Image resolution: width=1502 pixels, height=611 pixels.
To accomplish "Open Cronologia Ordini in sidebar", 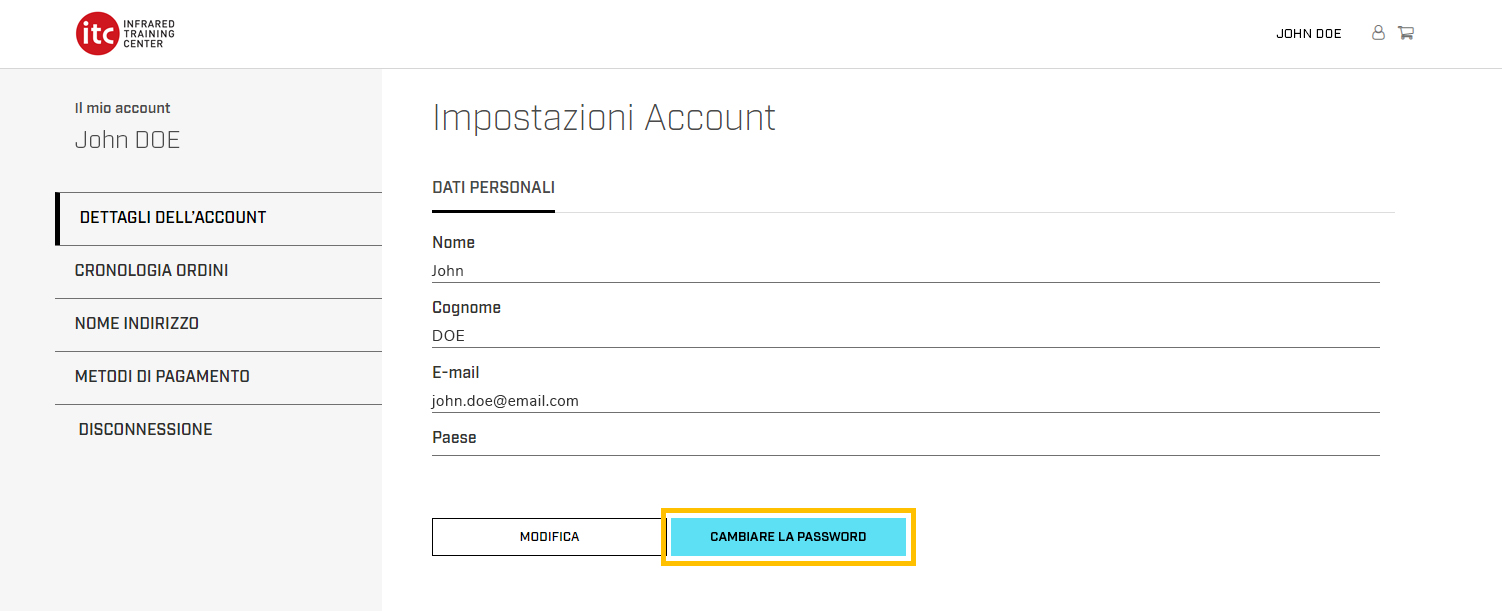I will 152,271.
